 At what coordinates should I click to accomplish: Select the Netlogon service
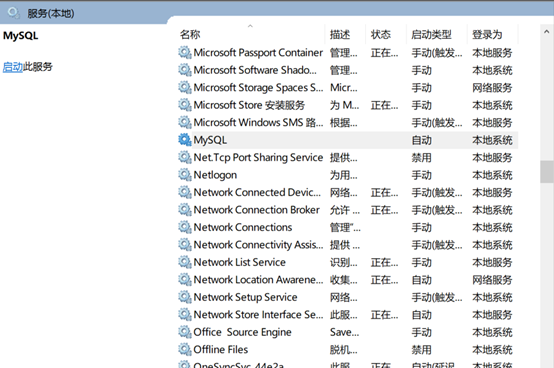coord(215,175)
